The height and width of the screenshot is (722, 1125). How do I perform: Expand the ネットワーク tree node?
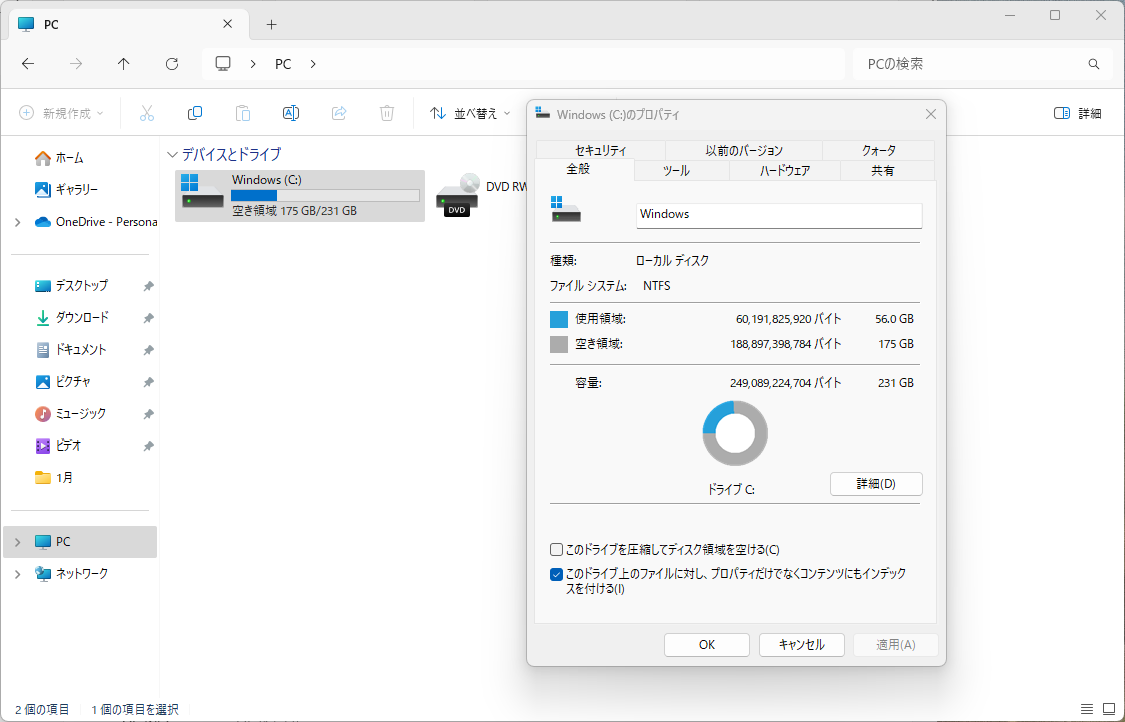(x=18, y=574)
